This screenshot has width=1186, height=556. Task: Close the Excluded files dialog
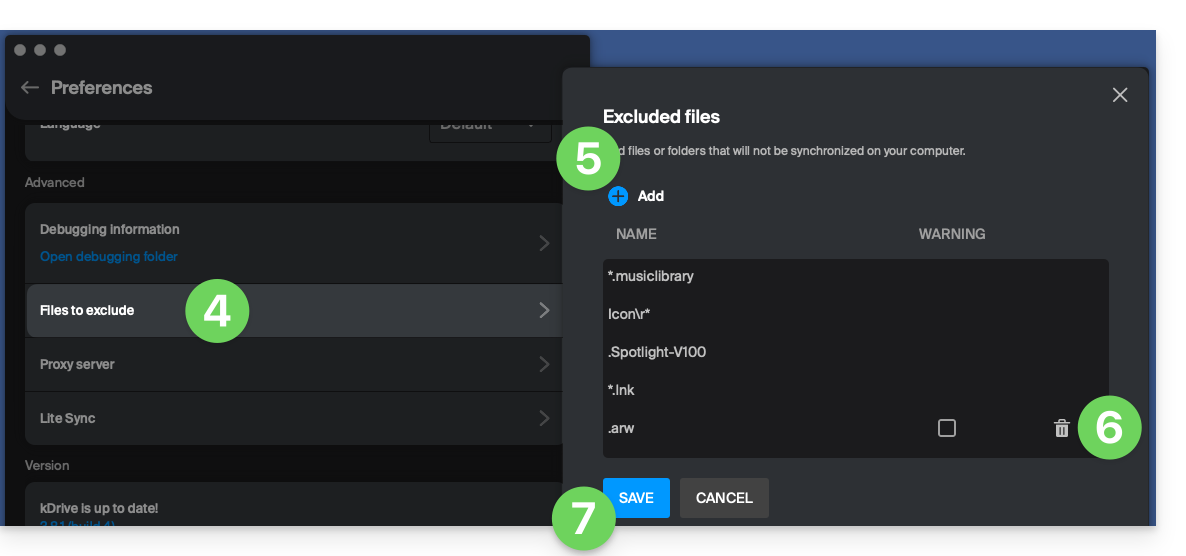(1119, 95)
